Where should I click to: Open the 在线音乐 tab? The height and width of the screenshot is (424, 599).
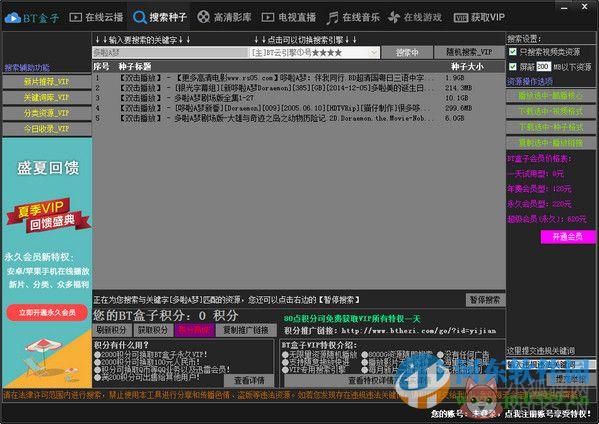[x=353, y=18]
